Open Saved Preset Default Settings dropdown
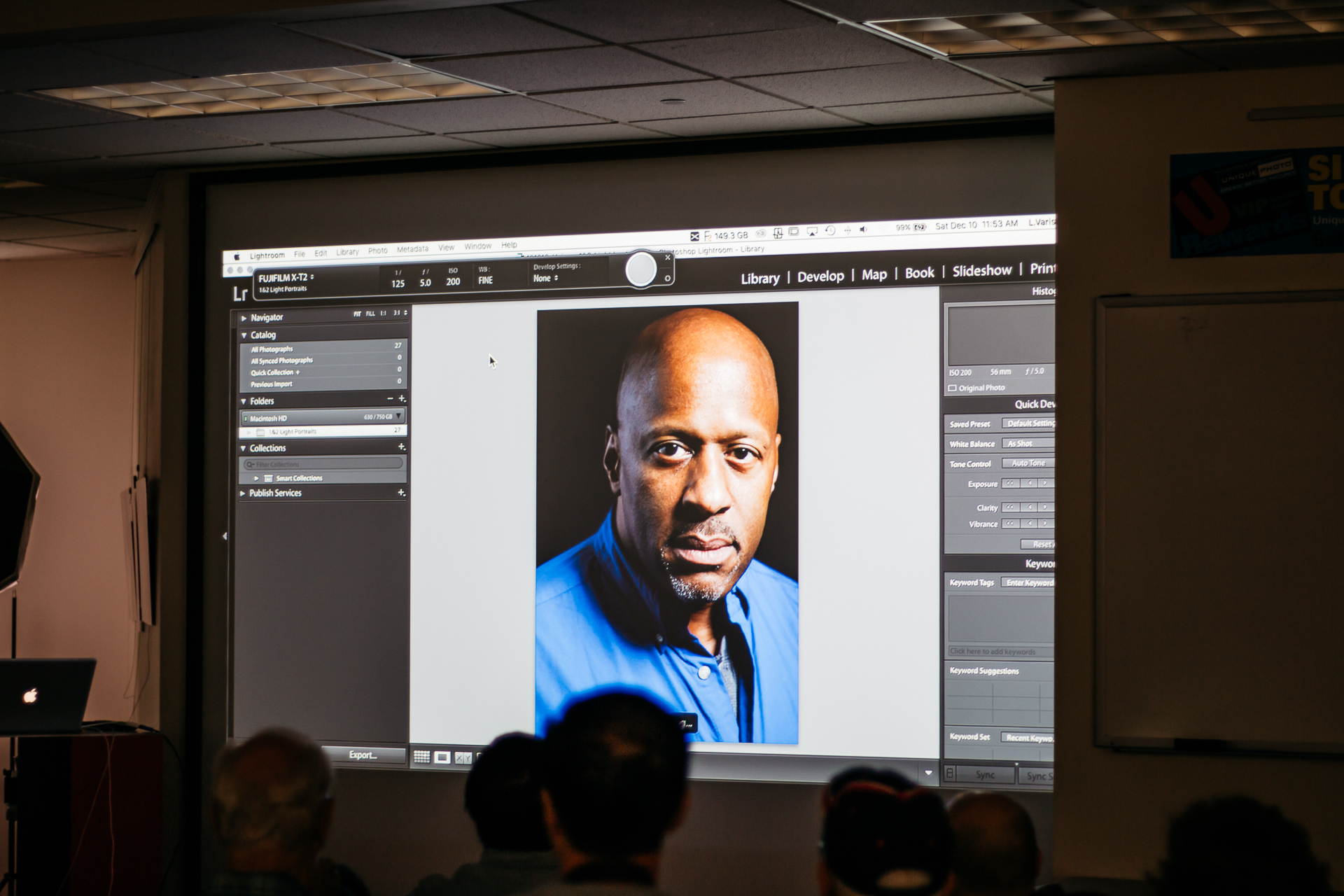 coord(1028,423)
